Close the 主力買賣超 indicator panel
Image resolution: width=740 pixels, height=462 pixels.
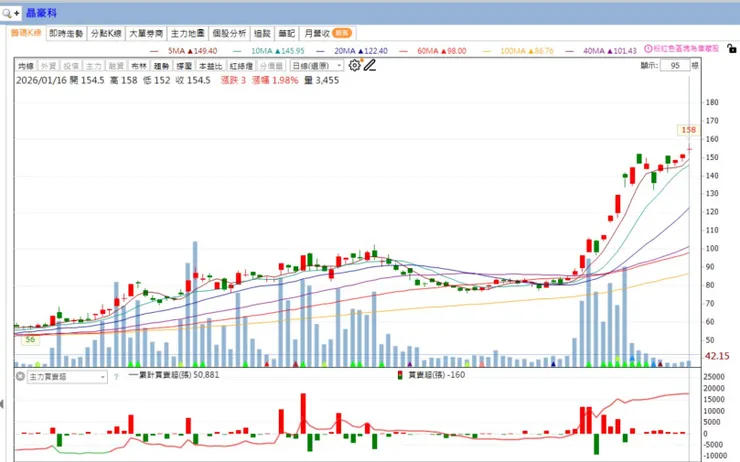pyautogui.click(x=20, y=376)
